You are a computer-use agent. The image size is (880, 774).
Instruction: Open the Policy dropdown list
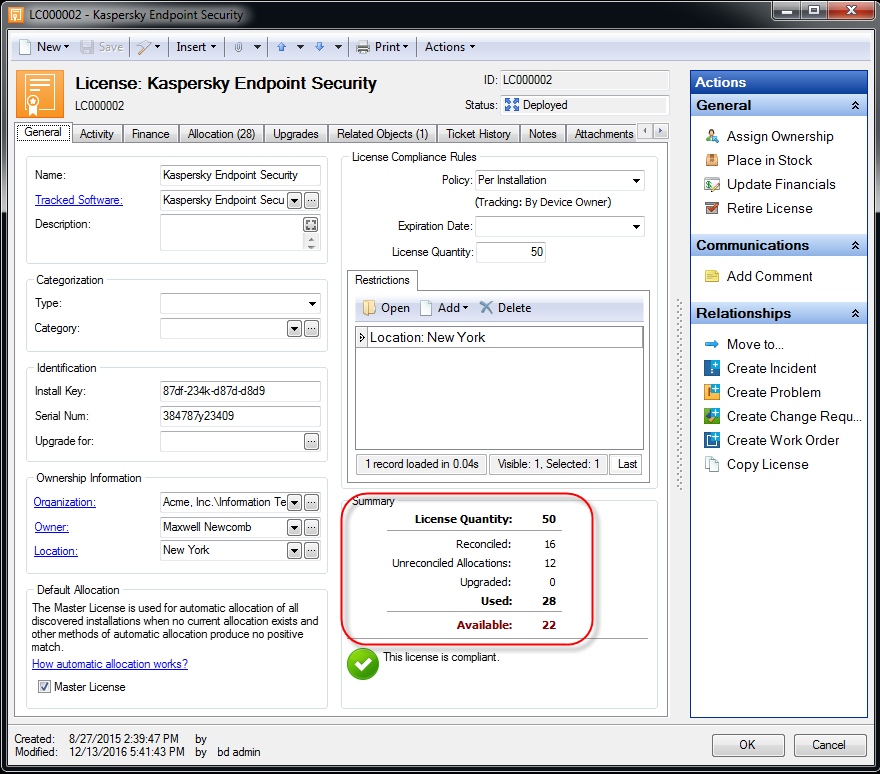pyautogui.click(x=636, y=181)
